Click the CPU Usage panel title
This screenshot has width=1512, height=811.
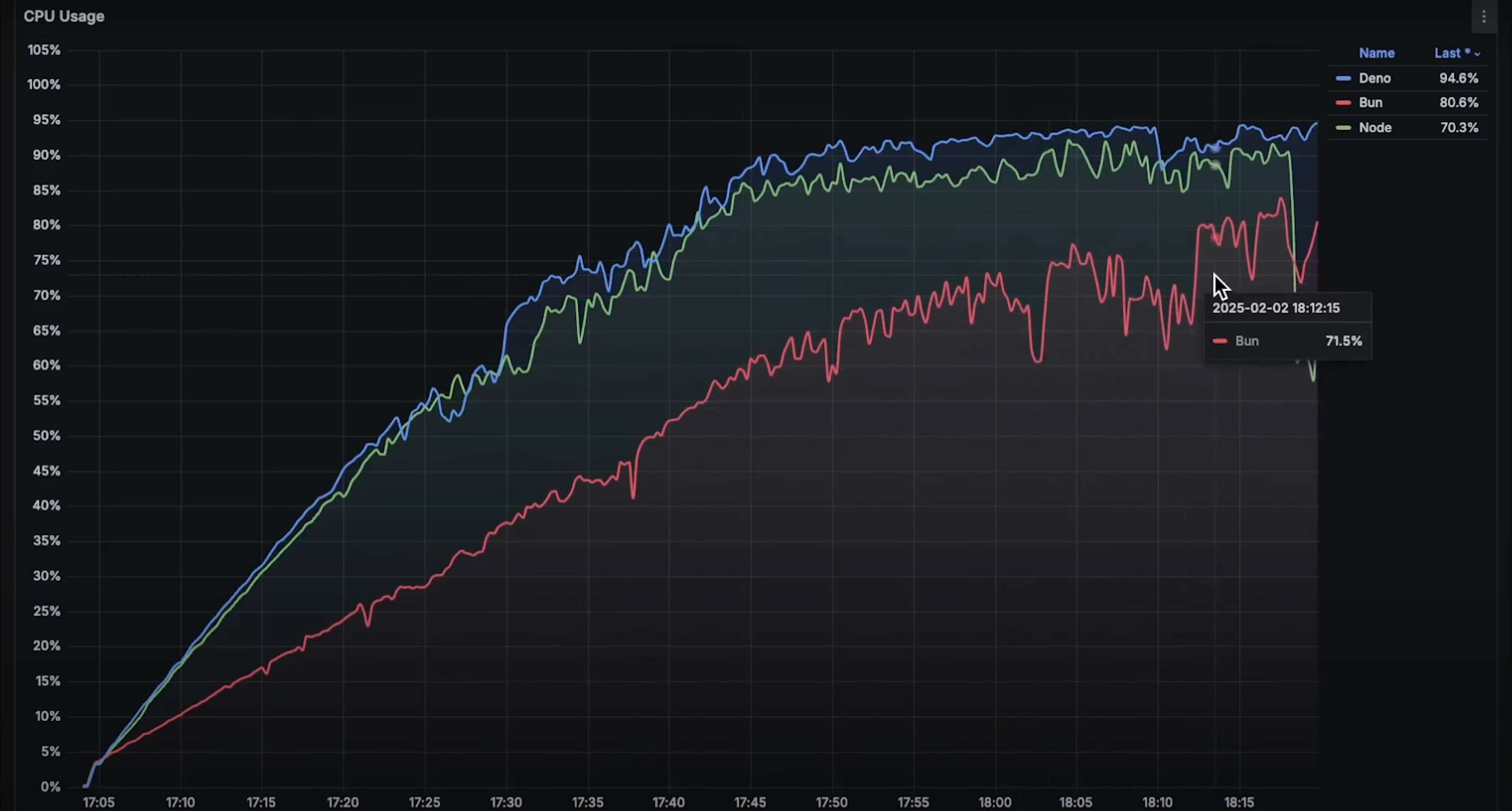click(64, 16)
